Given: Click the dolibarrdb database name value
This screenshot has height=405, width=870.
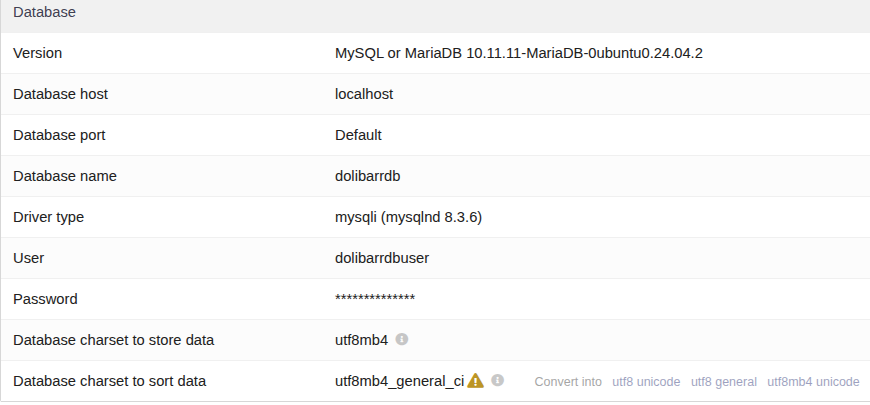Looking at the screenshot, I should click(367, 176).
